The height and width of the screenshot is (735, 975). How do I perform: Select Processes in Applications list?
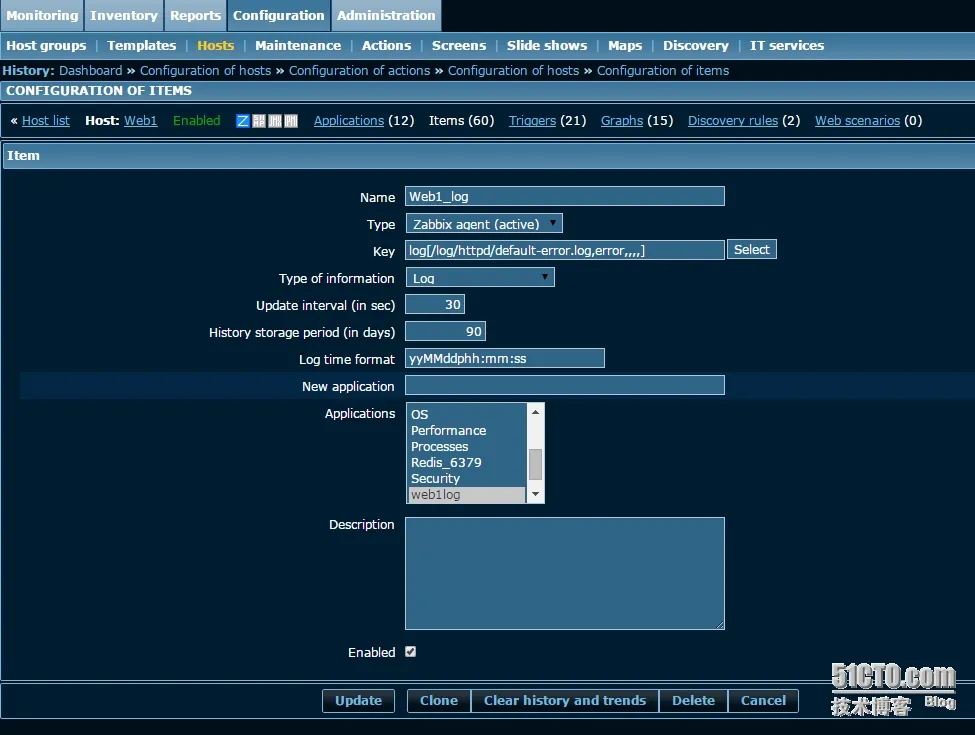pyautogui.click(x=466, y=446)
